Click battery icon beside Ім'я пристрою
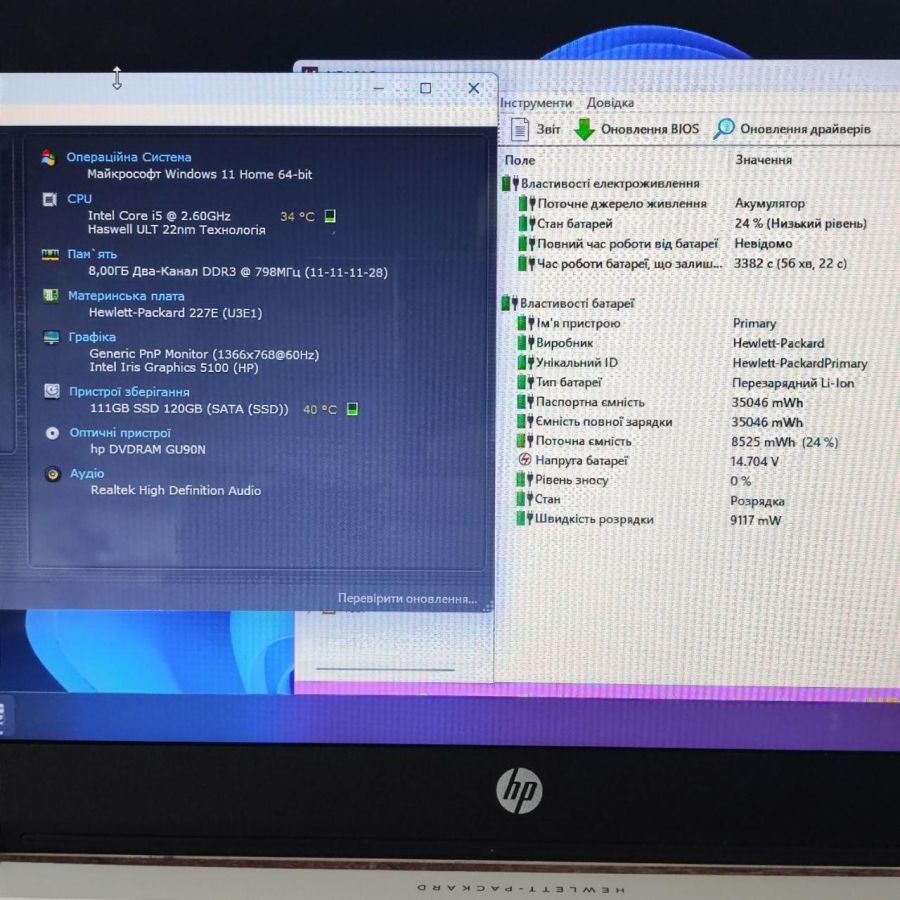 coord(526,323)
